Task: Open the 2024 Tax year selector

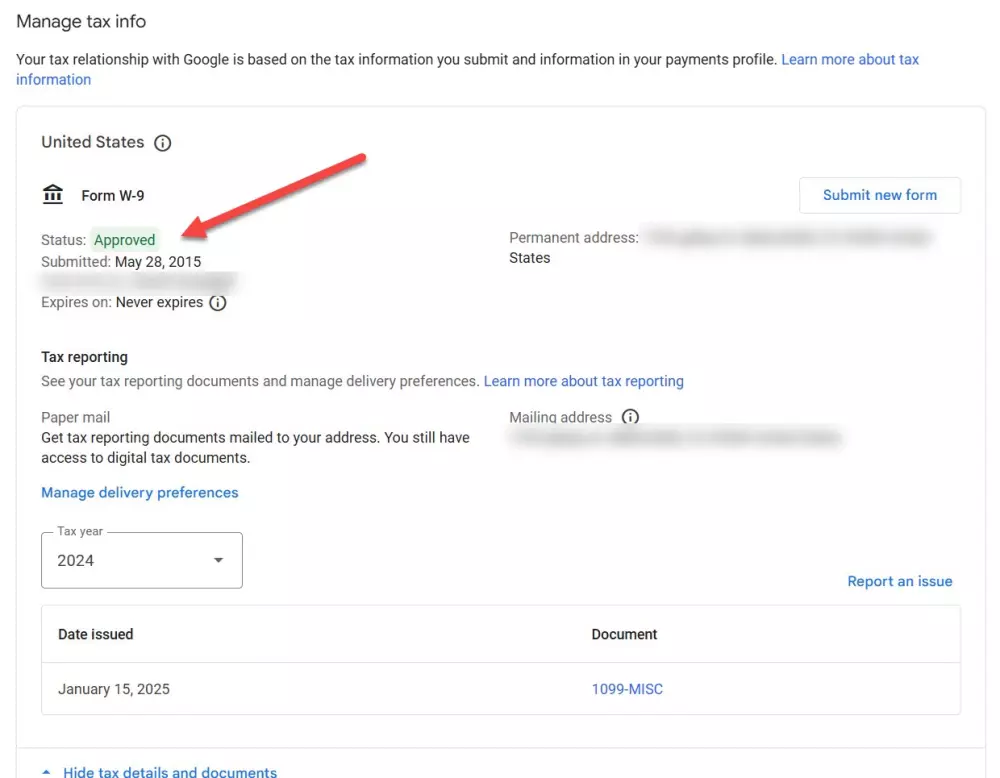Action: (x=141, y=560)
